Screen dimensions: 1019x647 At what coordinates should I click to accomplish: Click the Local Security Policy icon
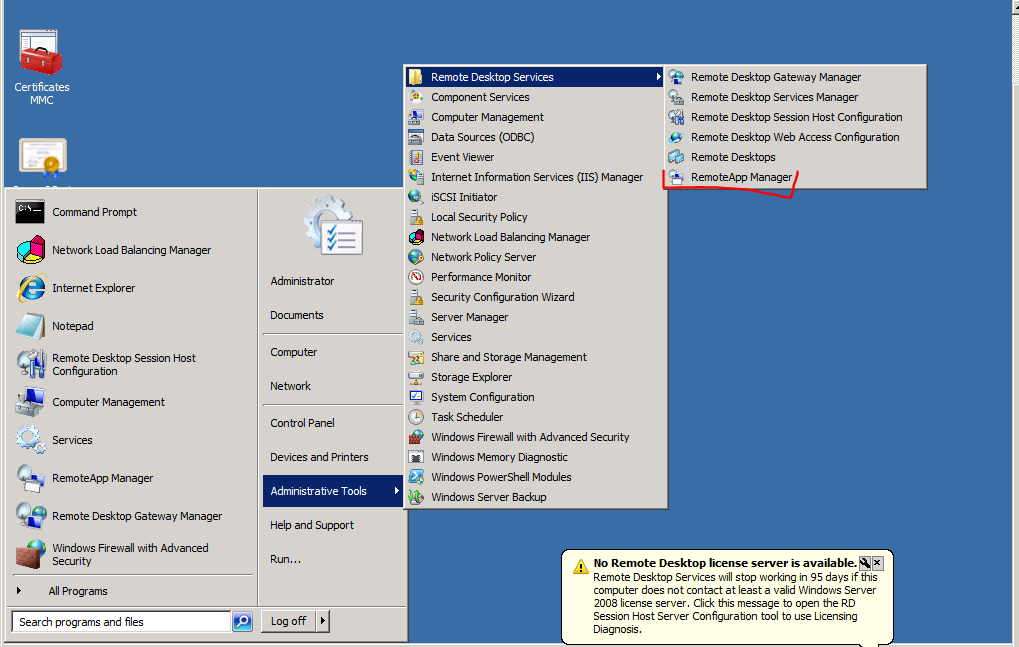click(x=416, y=217)
